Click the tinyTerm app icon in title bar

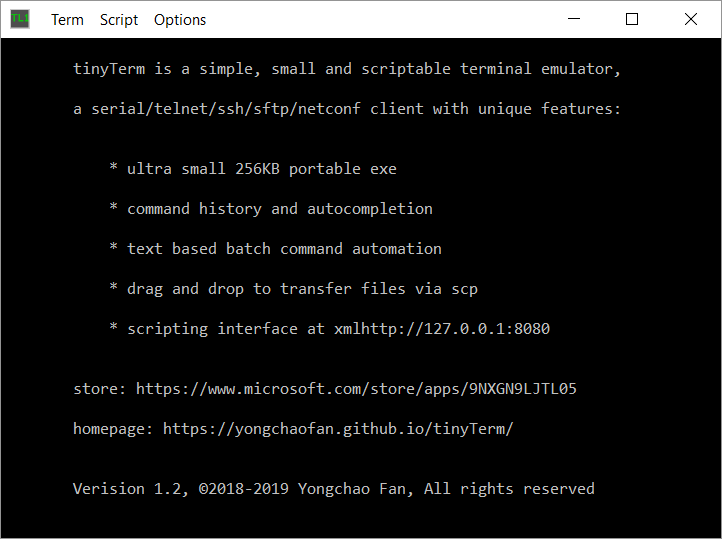(x=20, y=19)
